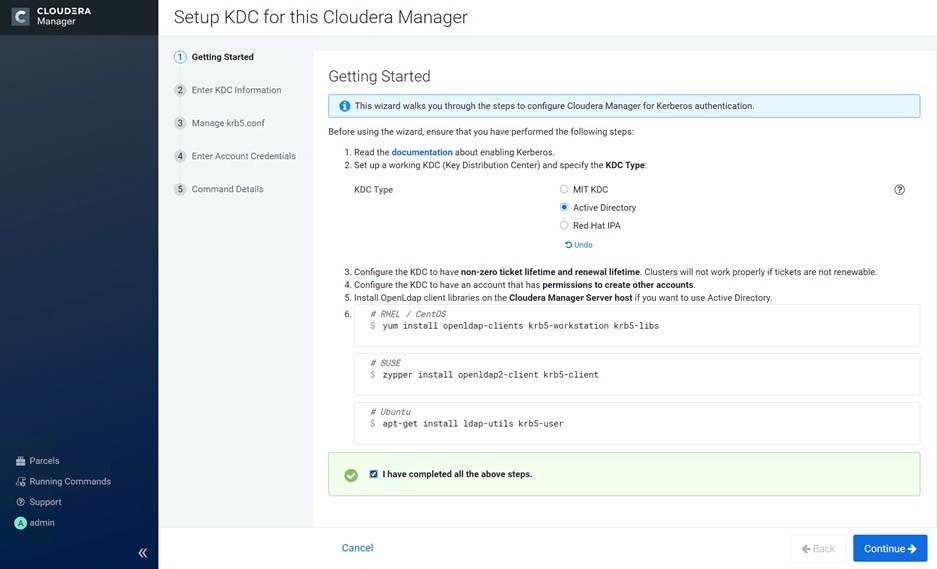Collapse the sidebar with double-chevron icon
The height and width of the screenshot is (569, 937).
click(x=142, y=552)
